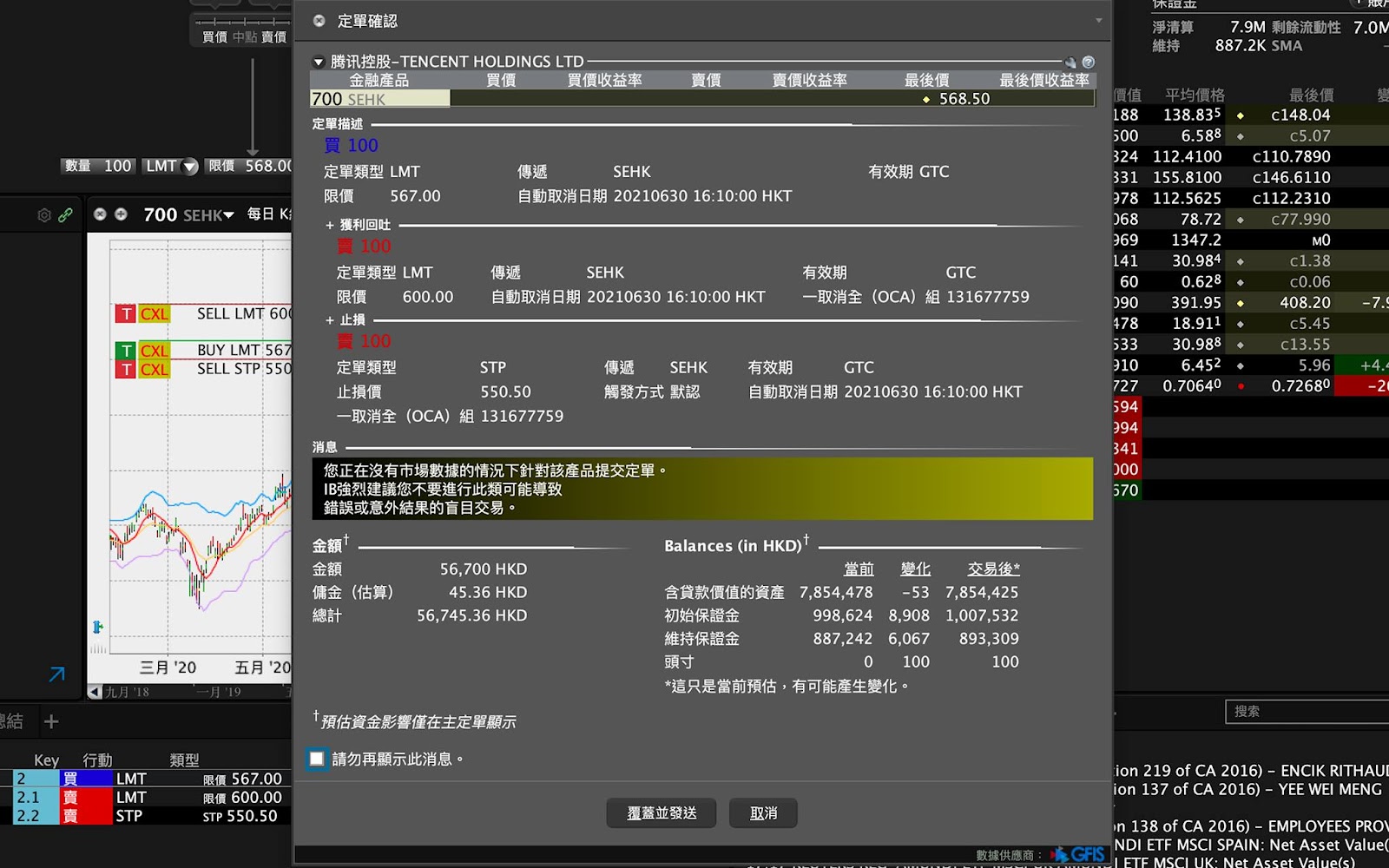Select 中點 on the price slider

(245, 37)
